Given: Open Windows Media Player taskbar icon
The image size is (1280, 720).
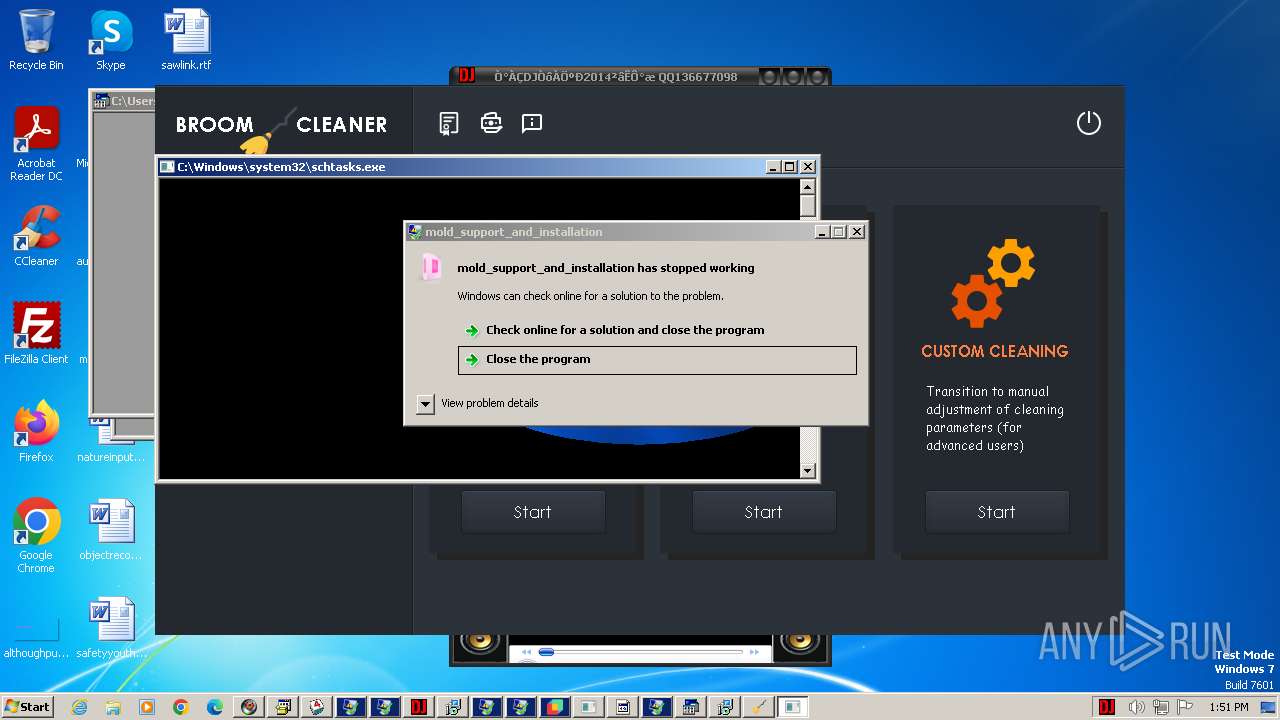Looking at the screenshot, I should pyautogui.click(x=147, y=707).
